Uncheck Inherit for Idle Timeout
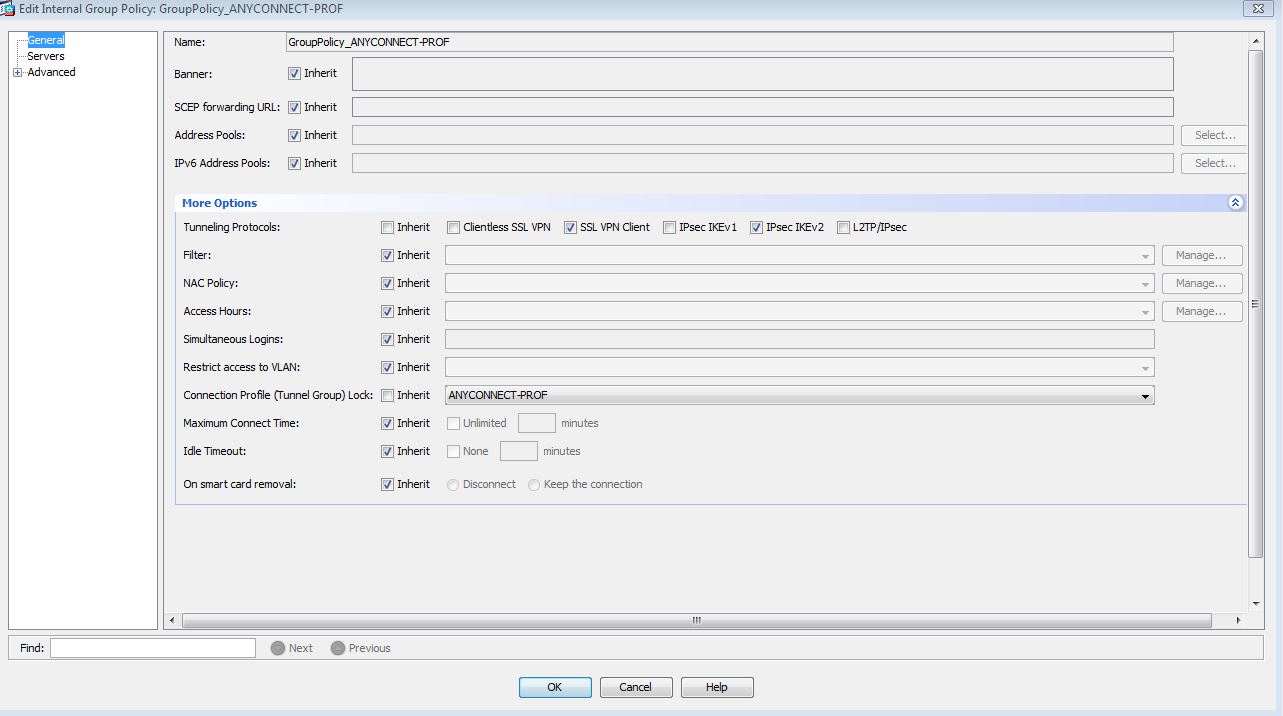Image resolution: width=1283 pixels, height=716 pixels. tap(387, 451)
